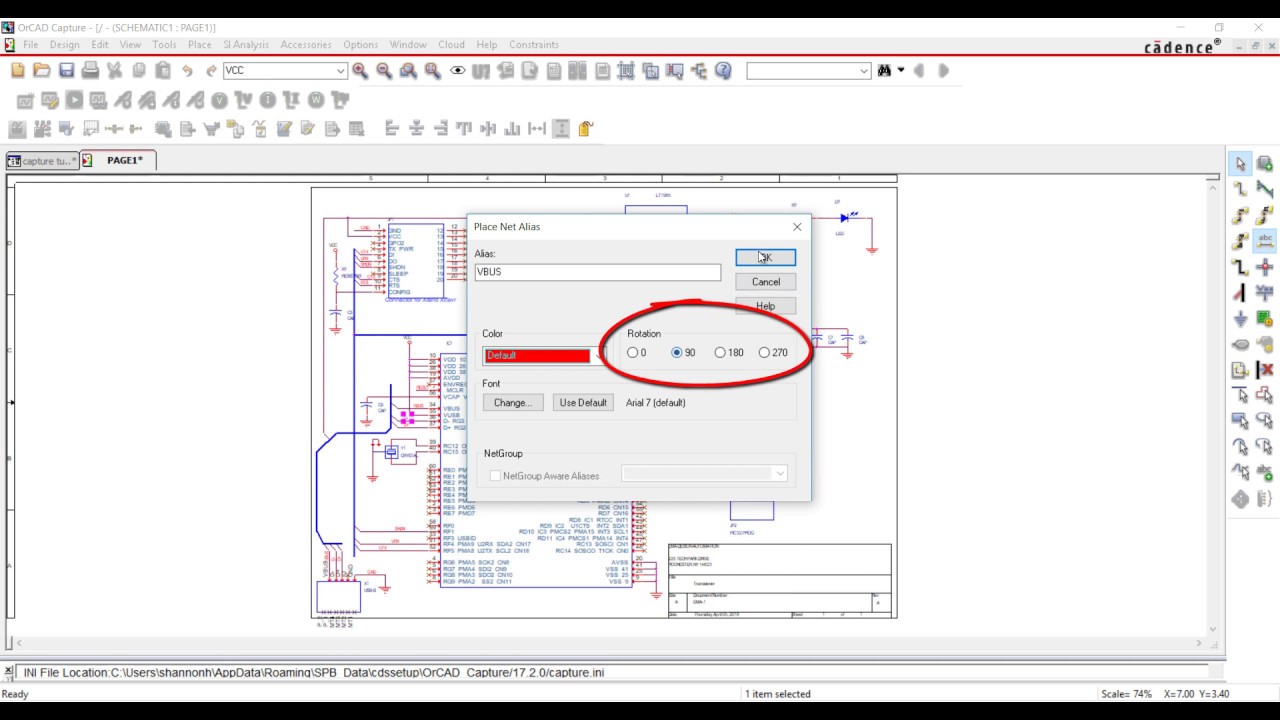
Task: Click the Change... font button
Action: [x=512, y=402]
